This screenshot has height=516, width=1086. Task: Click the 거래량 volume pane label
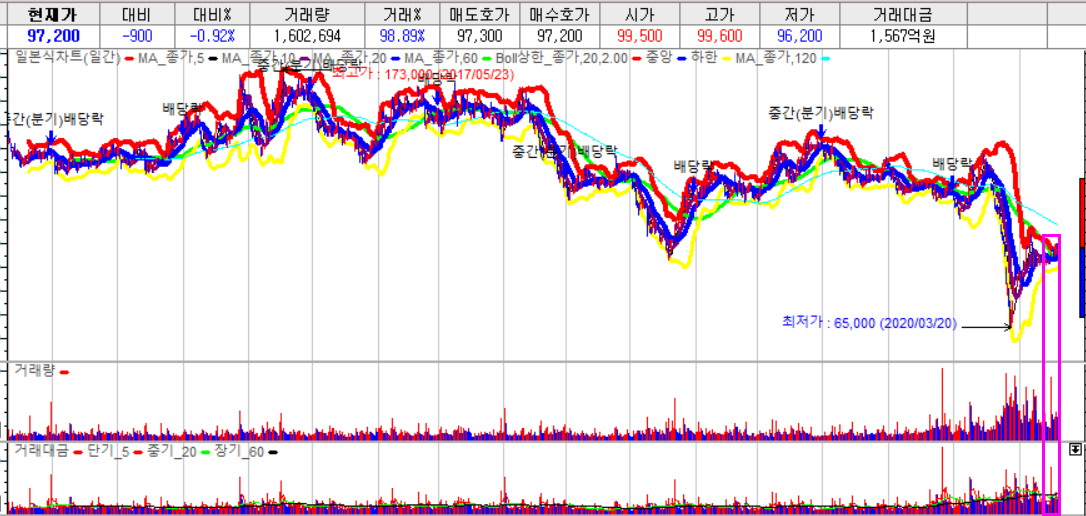33,371
